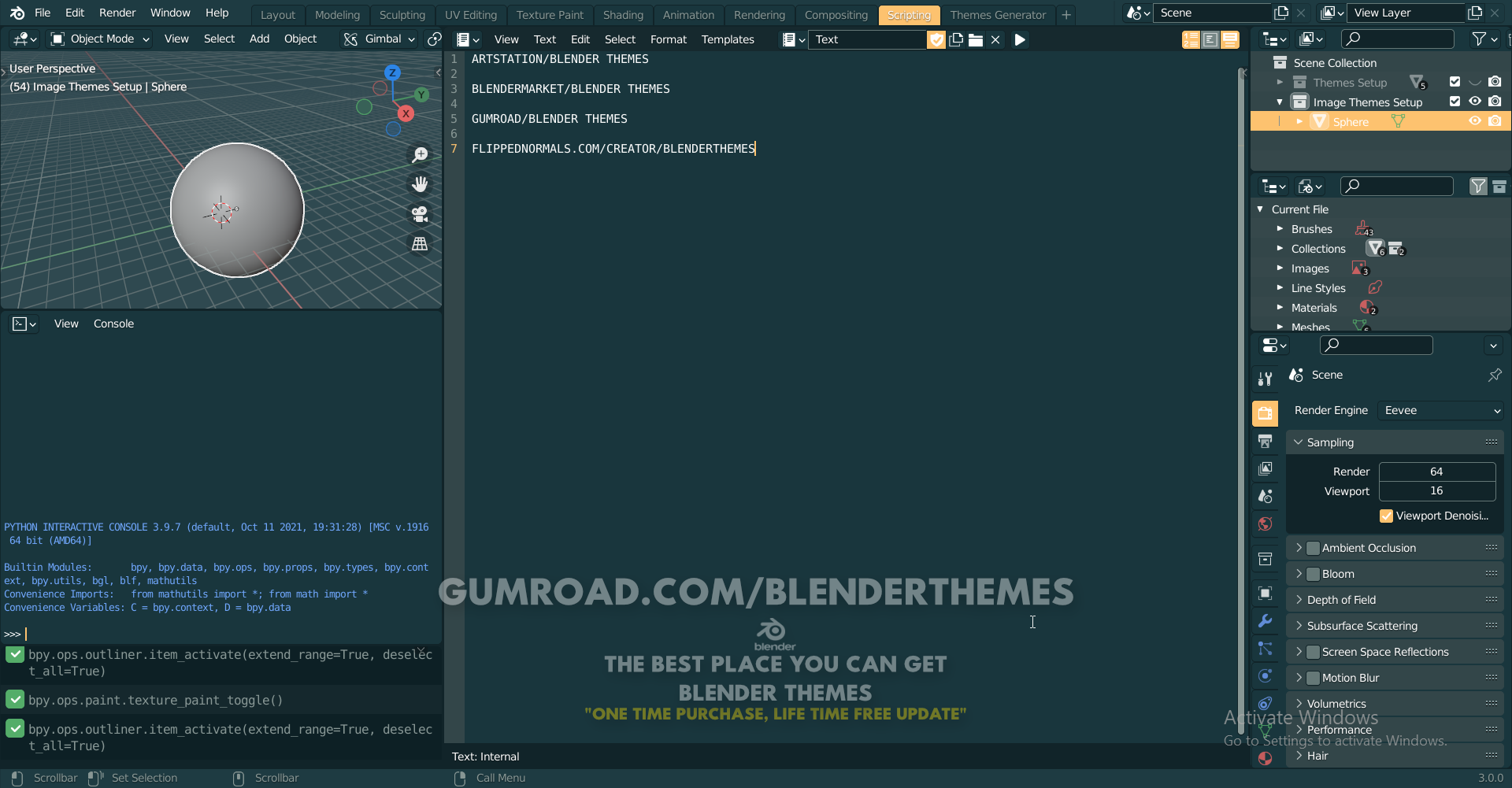Image resolution: width=1512 pixels, height=788 pixels.
Task: Hide the Sphere object using its eye icon
Action: click(1475, 121)
